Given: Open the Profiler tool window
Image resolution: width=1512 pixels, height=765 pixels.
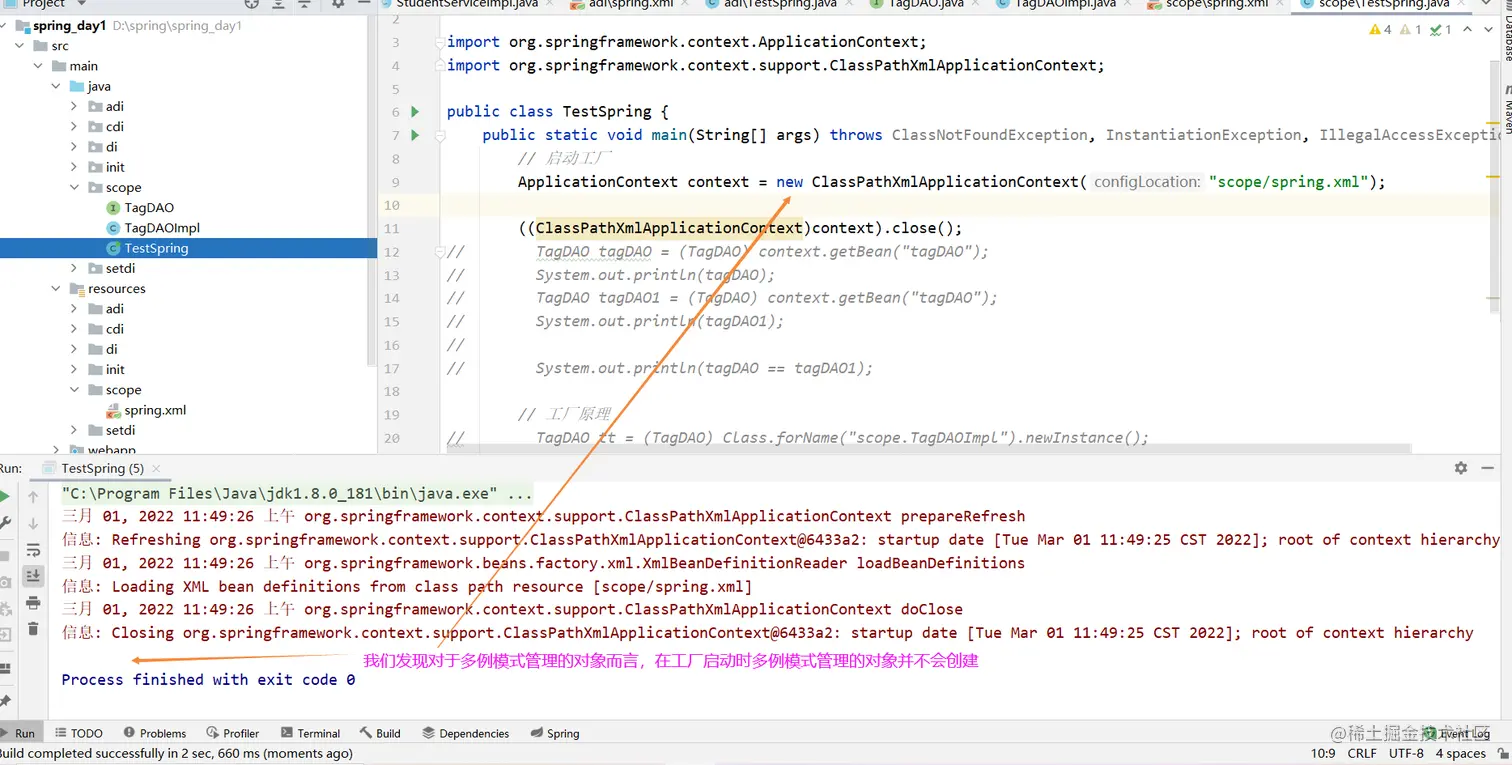Looking at the screenshot, I should point(232,733).
